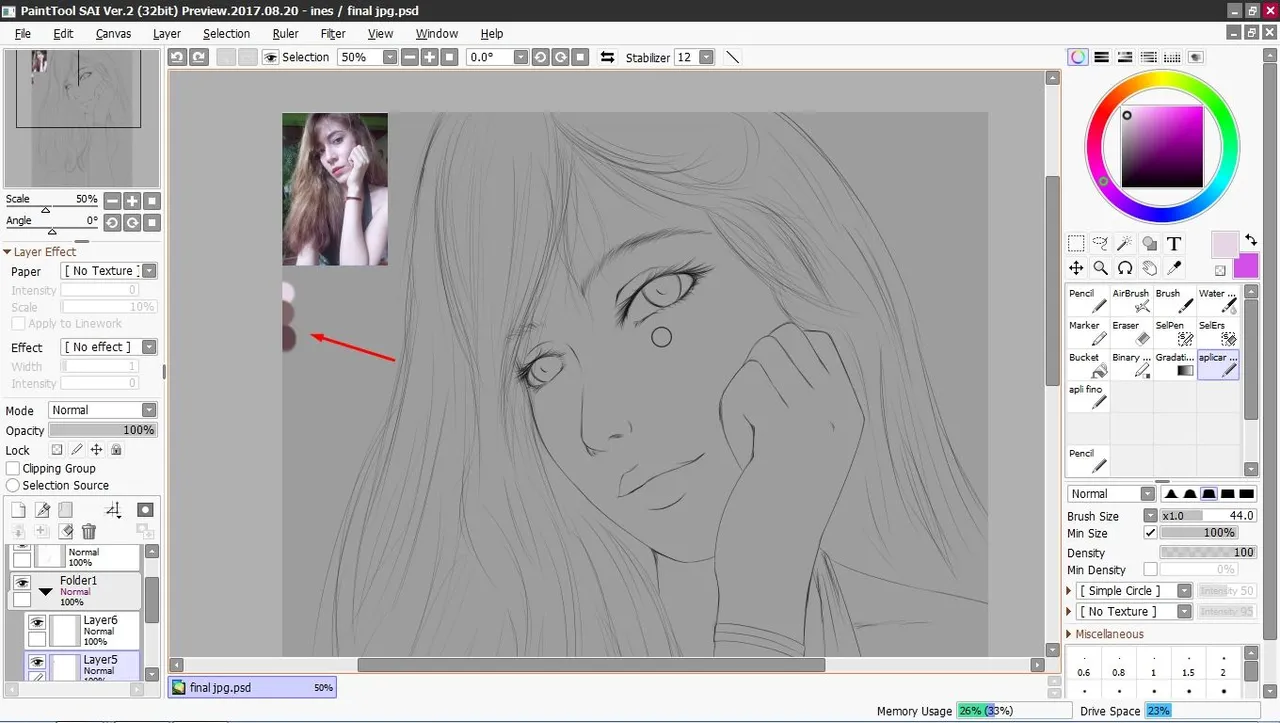Select the Bucket fill tool
Viewport: 1280px width, 723px height.
[x=1088, y=364]
